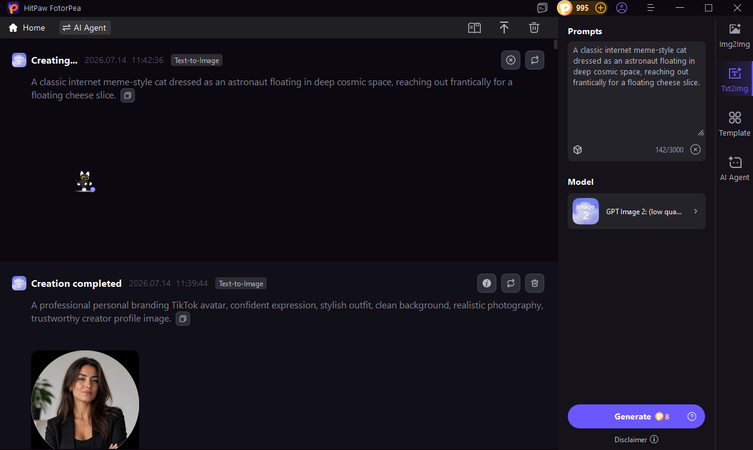Regenerate the cat astronaut prompt

[x=534, y=60]
